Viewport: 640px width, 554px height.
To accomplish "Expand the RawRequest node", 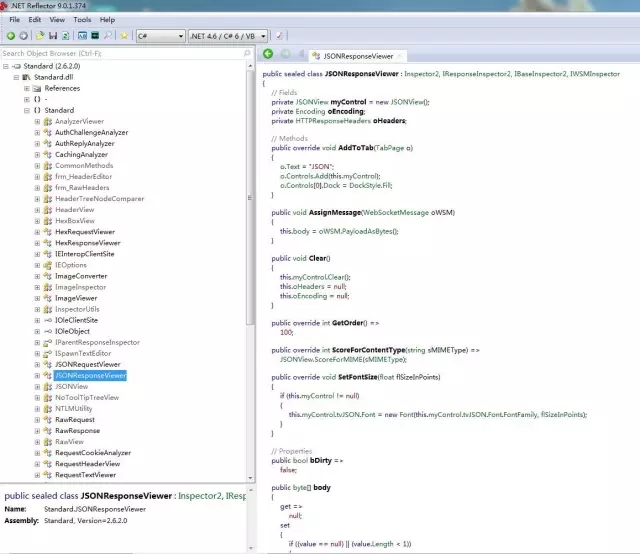I will (37, 420).
